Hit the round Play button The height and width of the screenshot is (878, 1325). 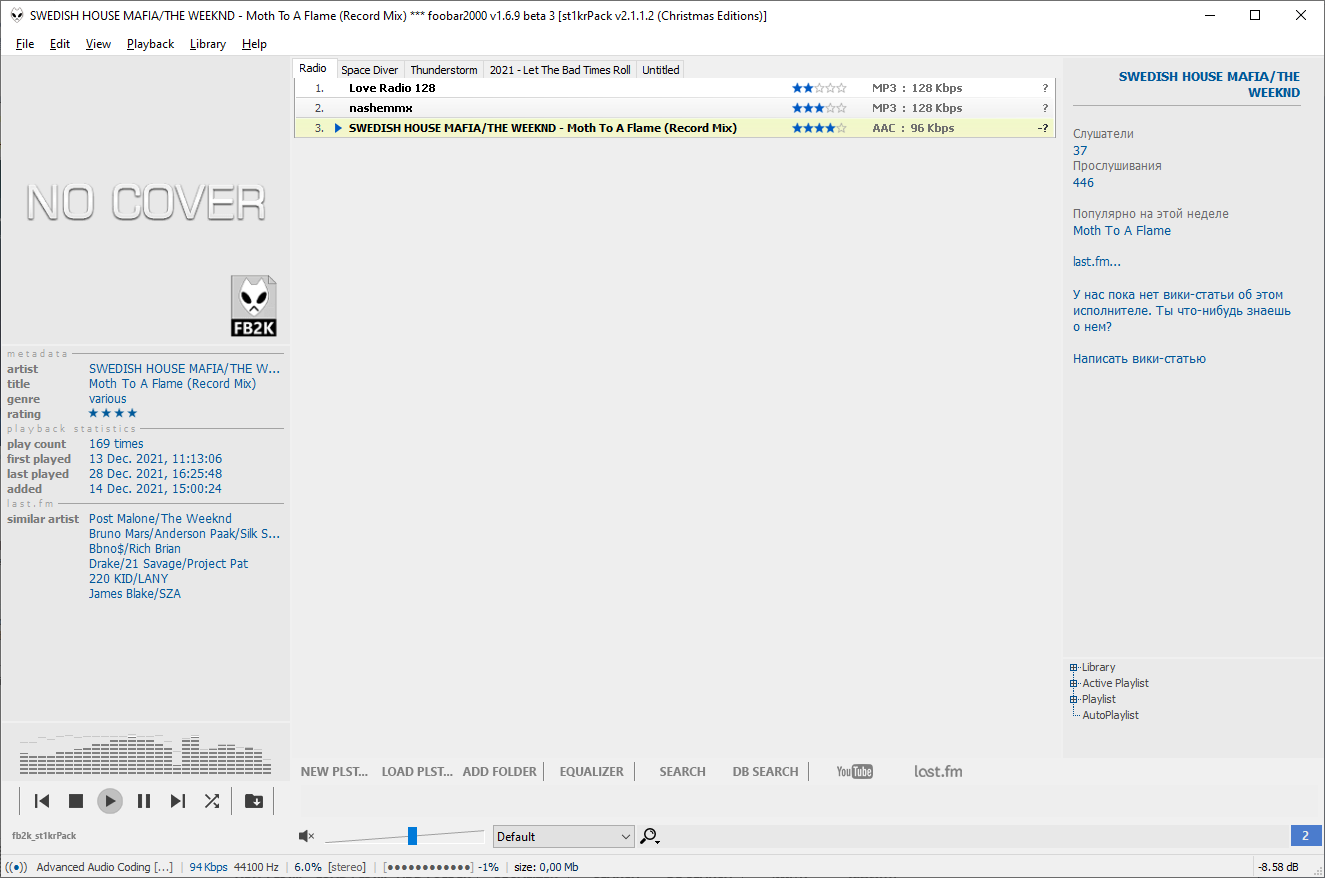[110, 801]
